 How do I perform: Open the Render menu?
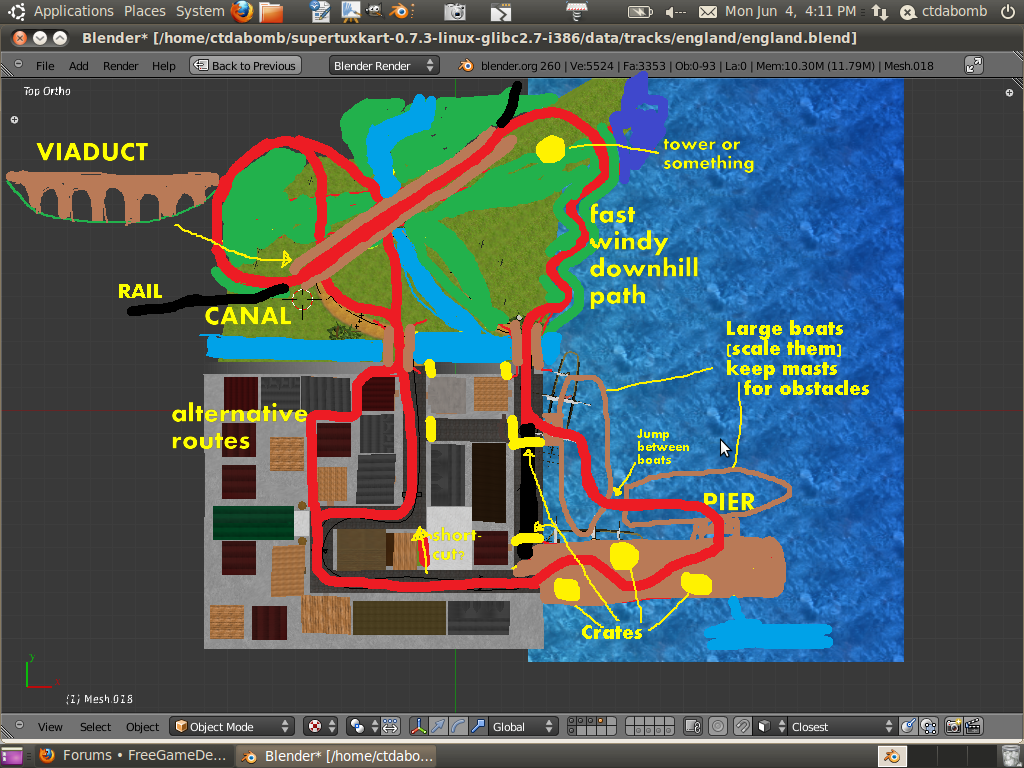pos(121,66)
